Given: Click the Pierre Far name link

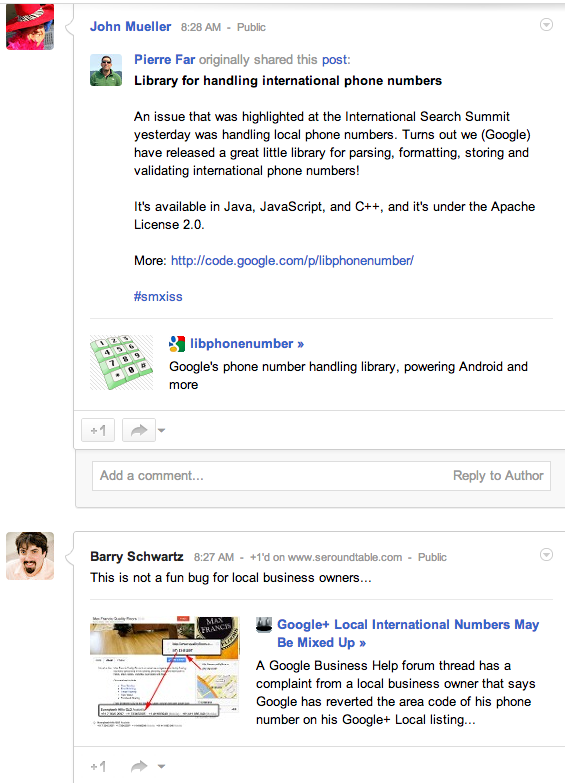Looking at the screenshot, I should (x=164, y=59).
